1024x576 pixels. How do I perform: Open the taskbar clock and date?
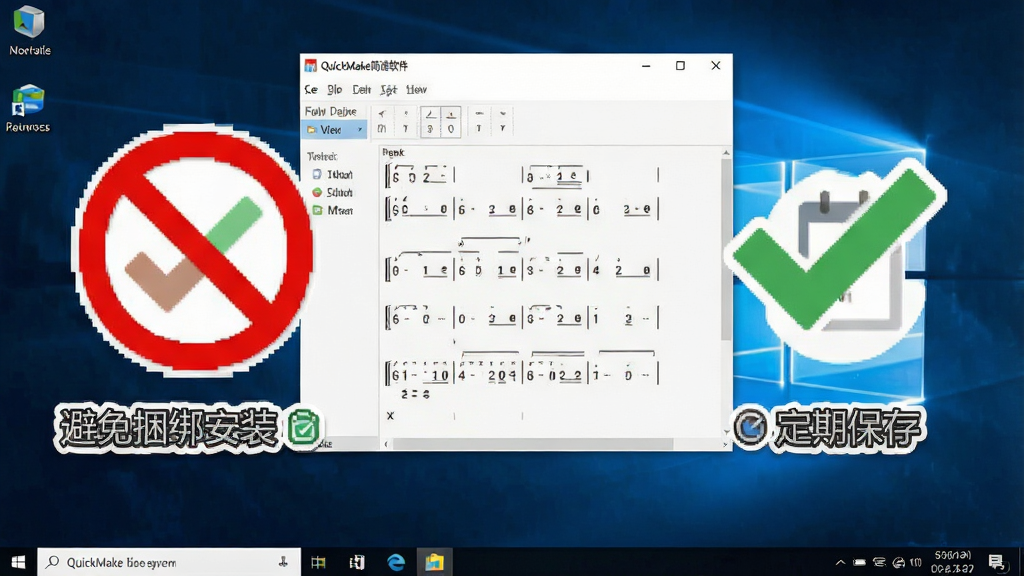pyautogui.click(x=953, y=562)
